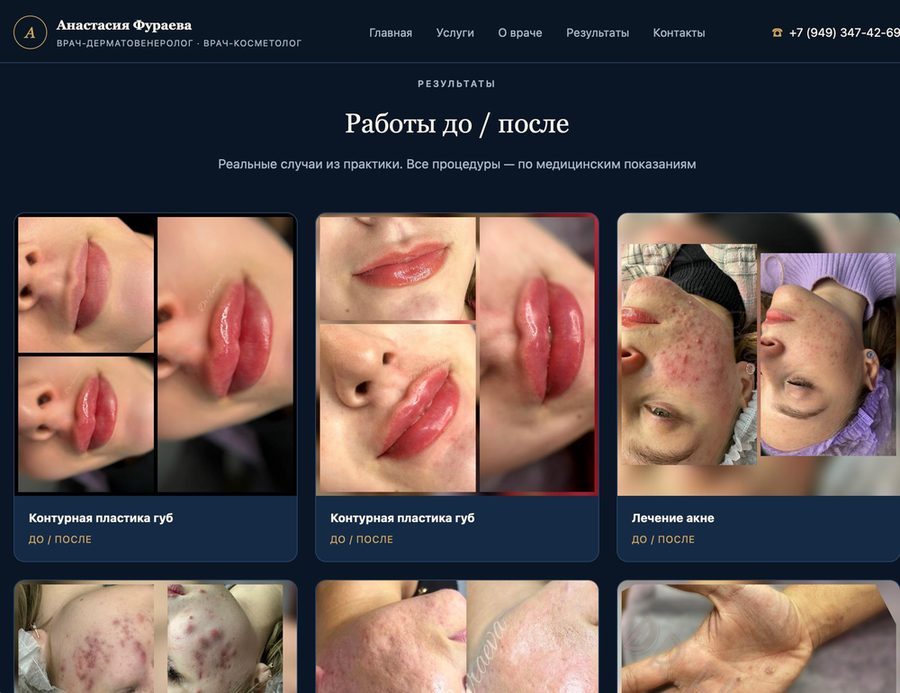The width and height of the screenshot is (900, 693).
Task: Click the Лечение акне card title
Action: [x=673, y=518]
